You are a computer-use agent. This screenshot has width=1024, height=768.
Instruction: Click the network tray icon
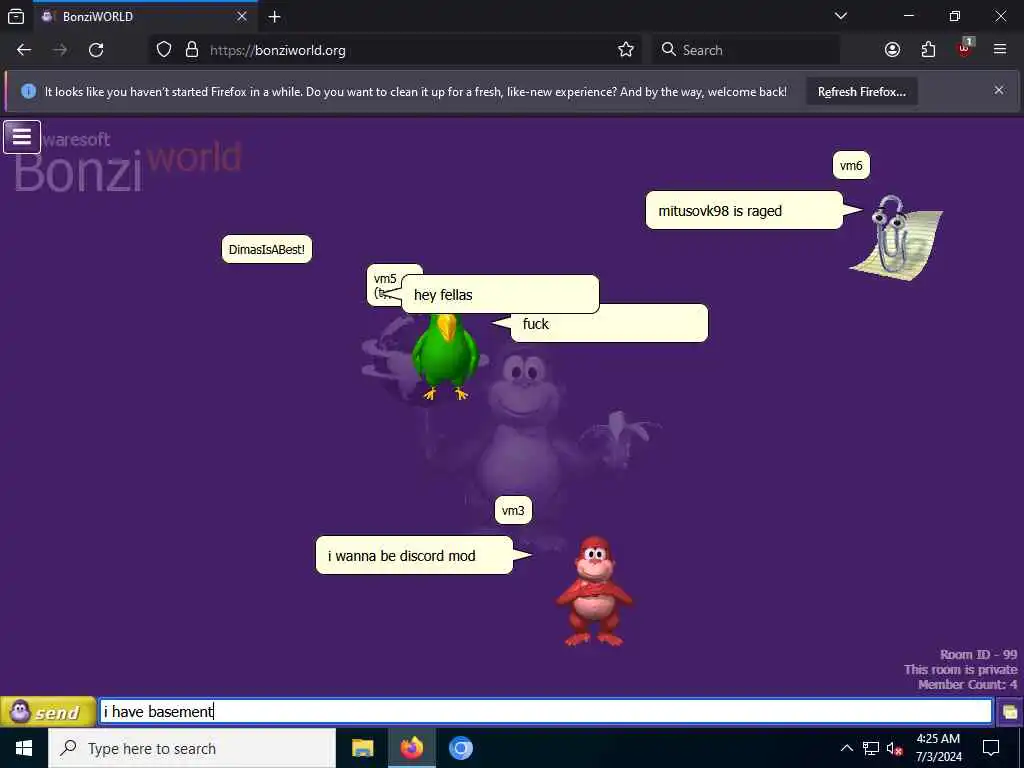(x=871, y=748)
